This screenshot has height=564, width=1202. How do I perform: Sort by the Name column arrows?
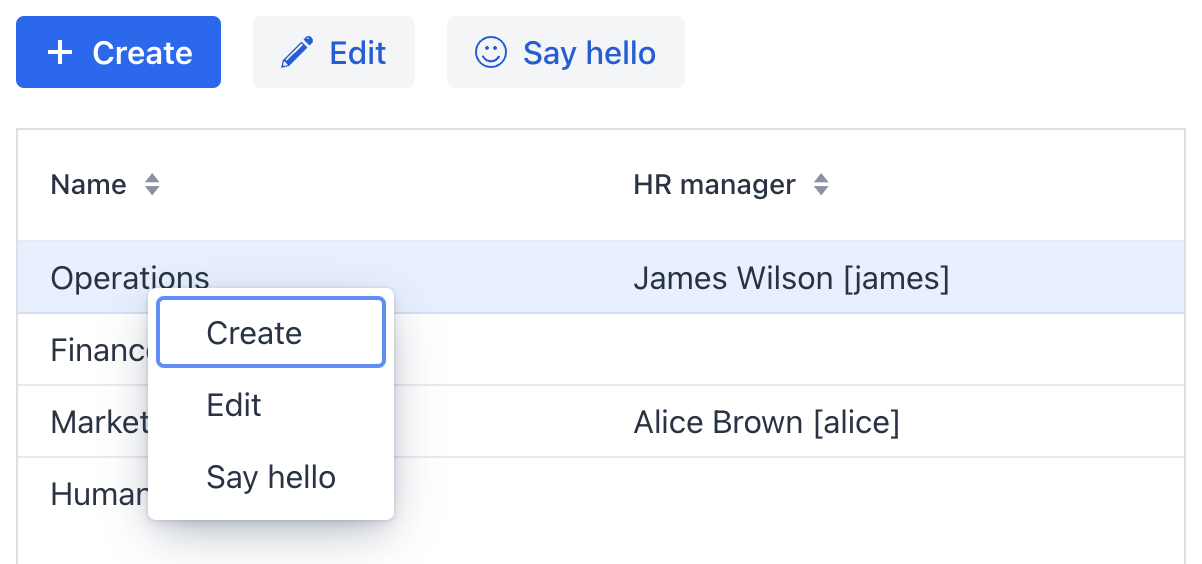coord(152,185)
